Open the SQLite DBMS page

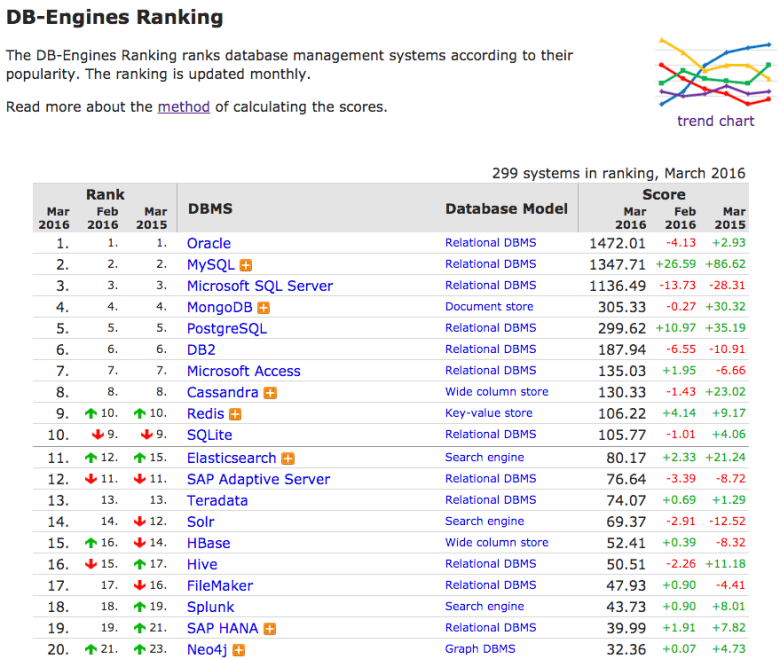tap(212, 435)
